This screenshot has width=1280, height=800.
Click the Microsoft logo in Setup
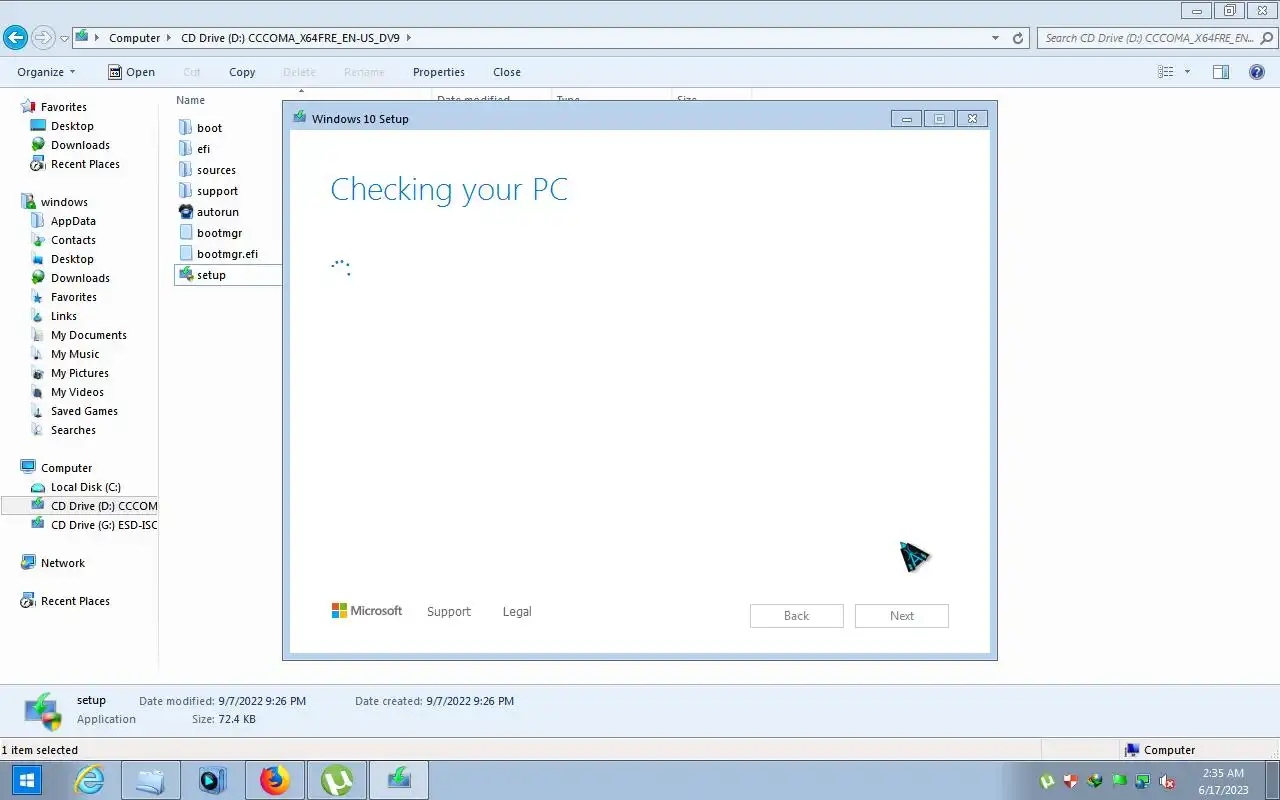pyautogui.click(x=367, y=610)
